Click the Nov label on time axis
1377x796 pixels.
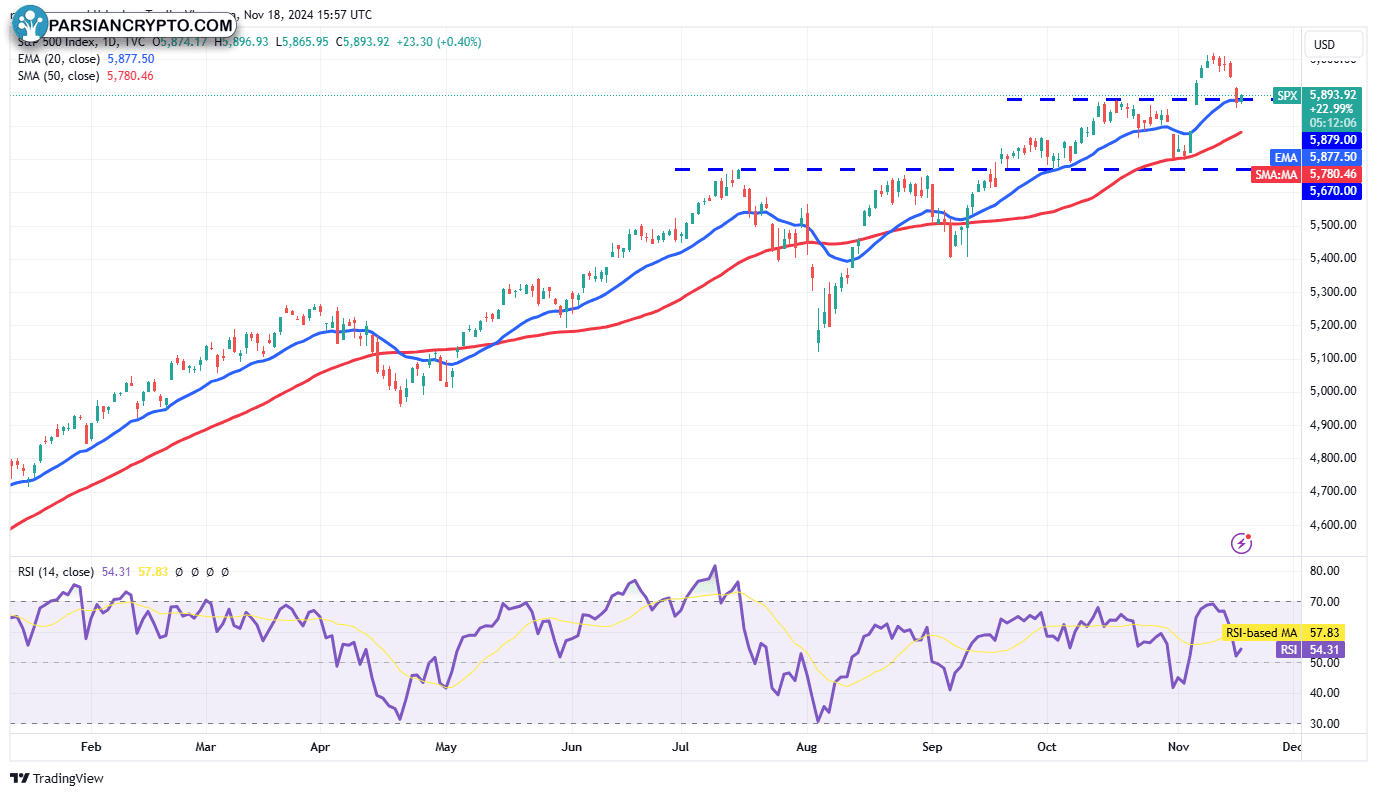(1178, 747)
